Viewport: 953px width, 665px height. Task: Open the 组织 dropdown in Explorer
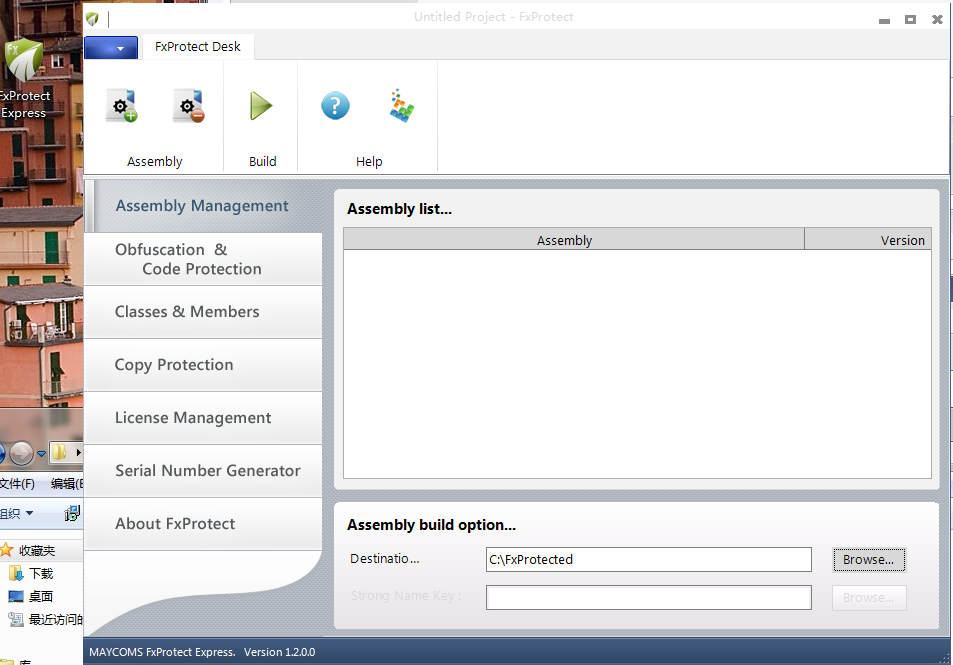pyautogui.click(x=16, y=514)
